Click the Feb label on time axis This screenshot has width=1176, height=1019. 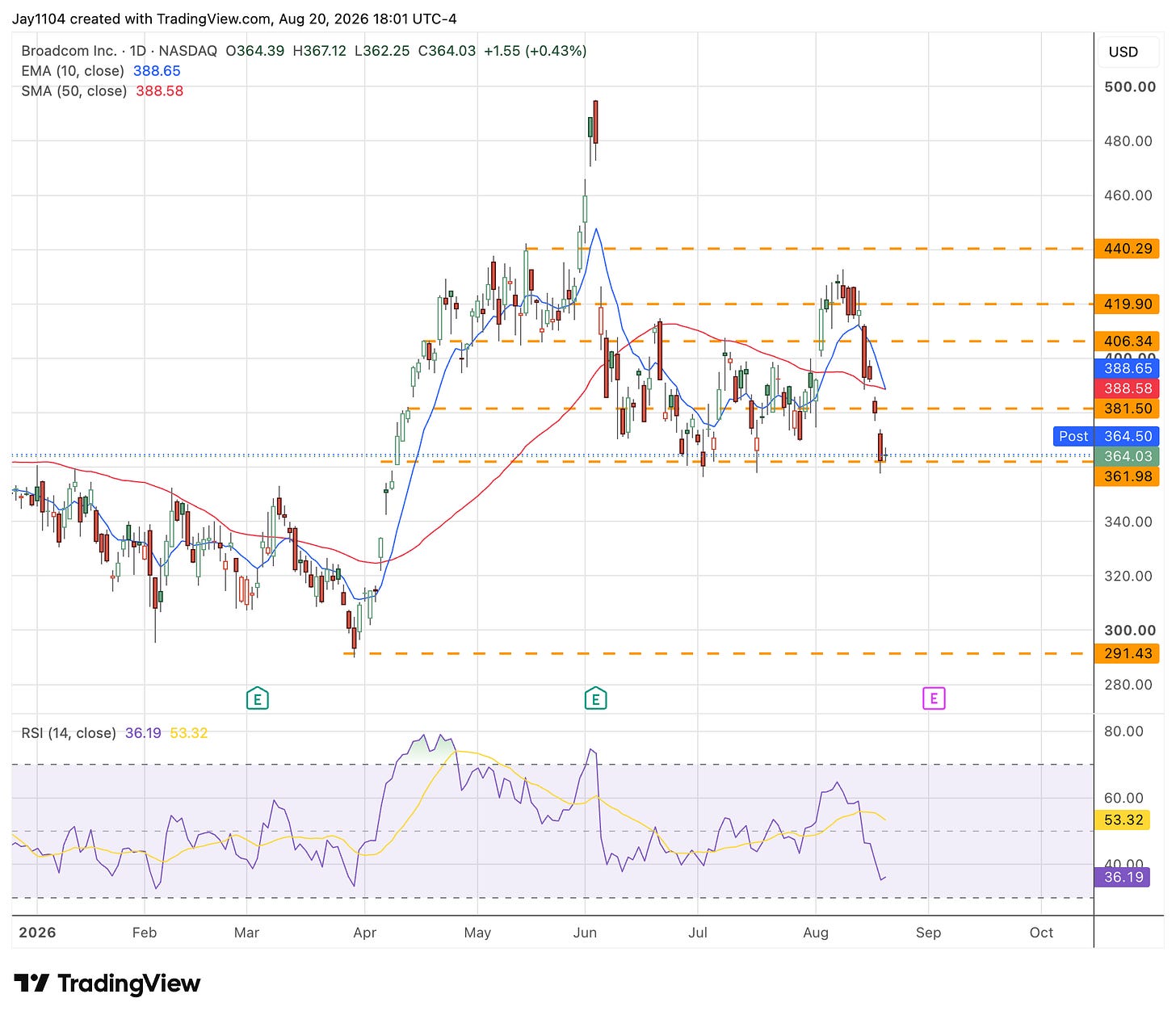pos(145,933)
